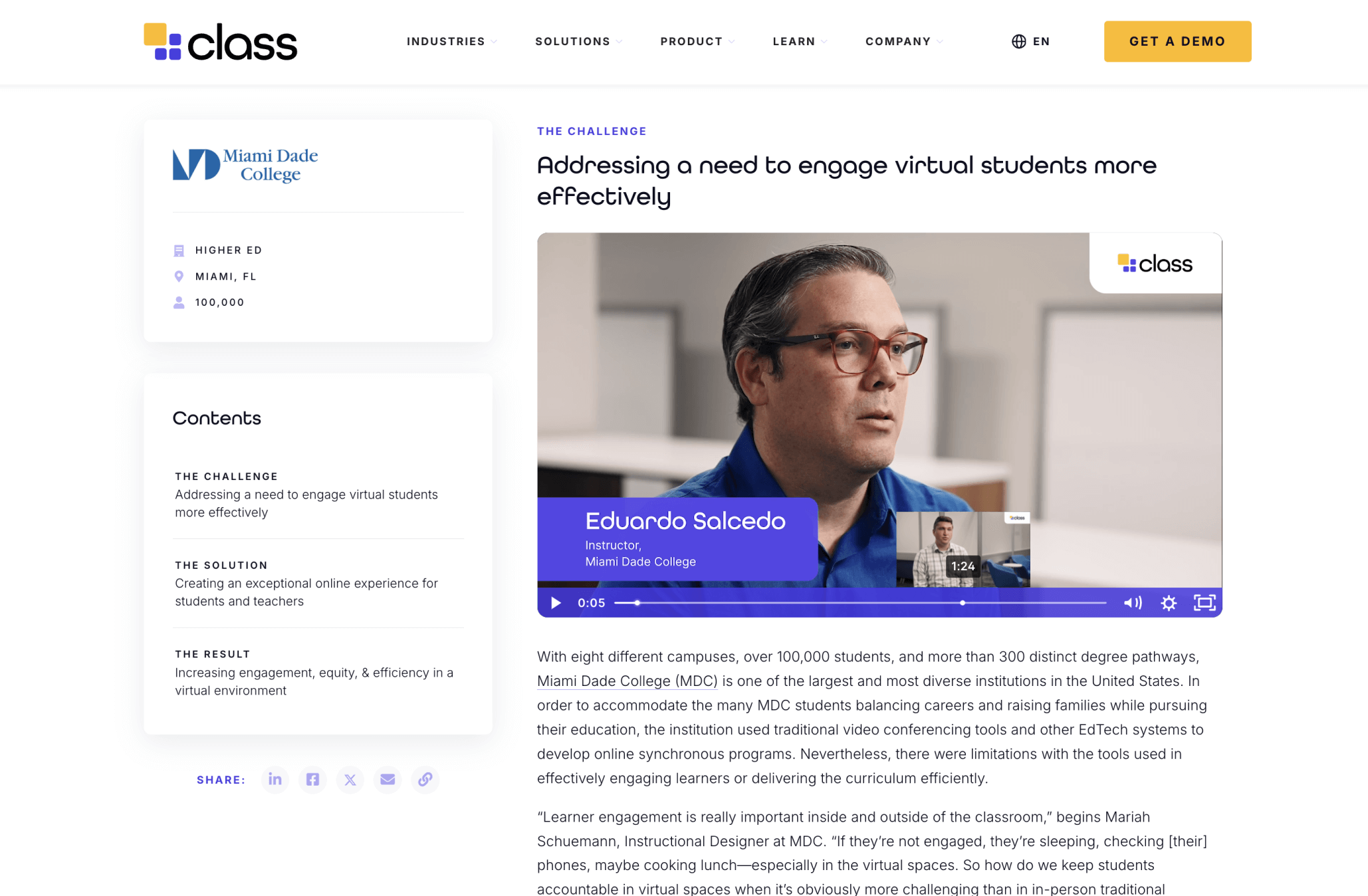1368x896 pixels.
Task: Switch language with EN globe selector
Action: (x=1030, y=41)
